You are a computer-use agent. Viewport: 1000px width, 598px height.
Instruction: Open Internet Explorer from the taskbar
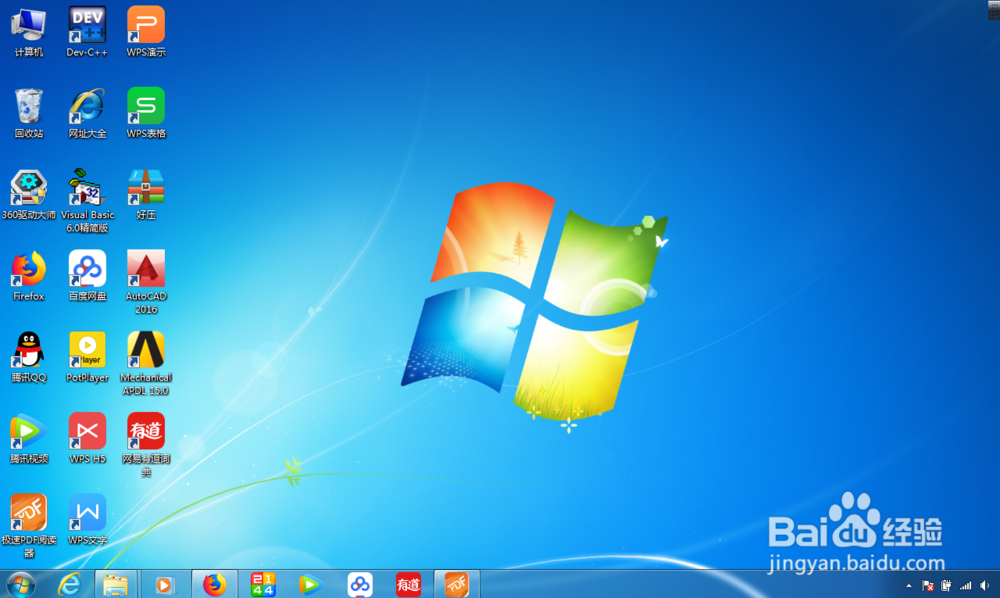[70, 584]
